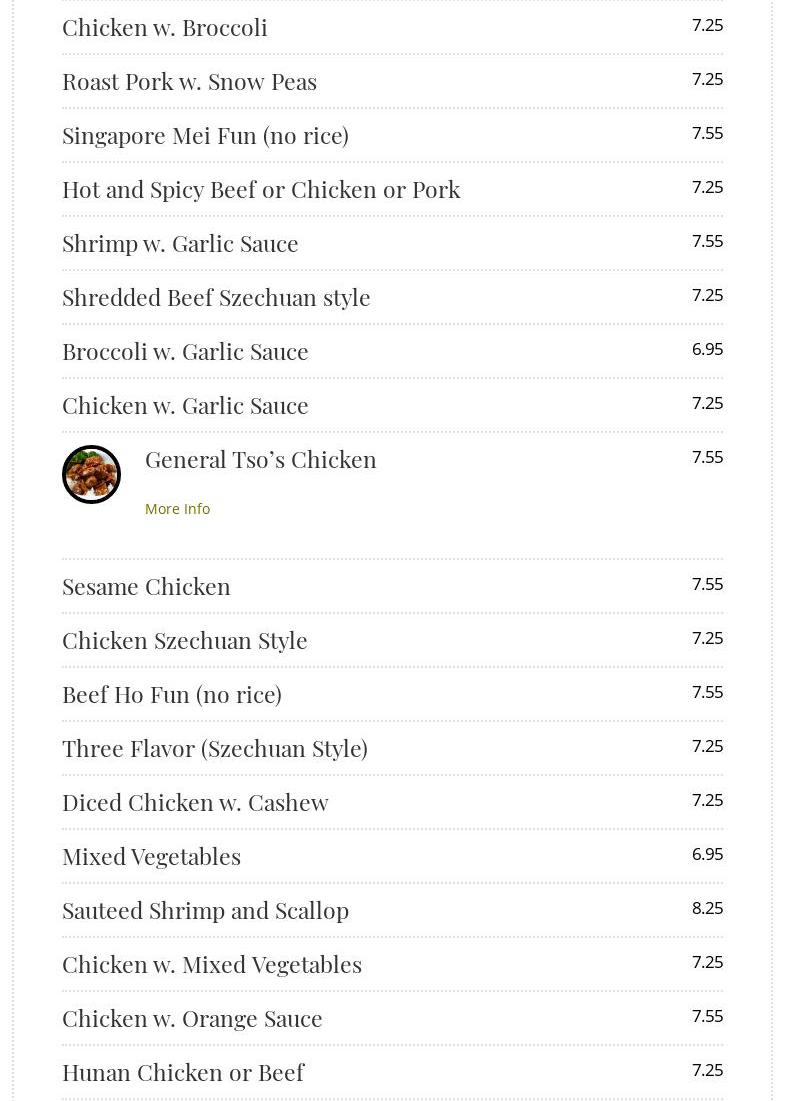Open More Info for General Tso's Chicken
Viewport: 785px width, 1101px height.
pyautogui.click(x=177, y=509)
